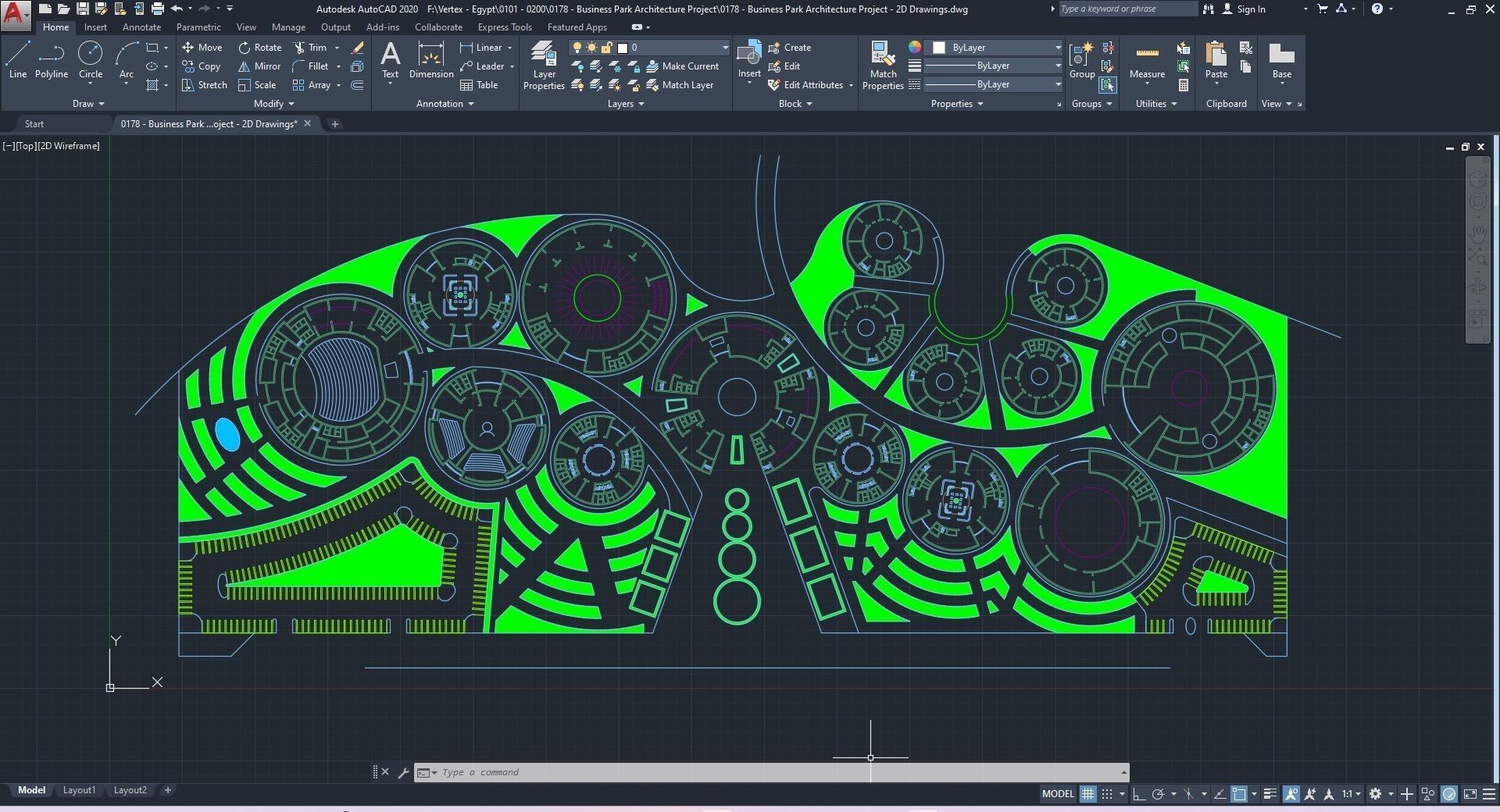This screenshot has width=1500, height=812.
Task: Click the Erase tool icon
Action: [358, 48]
